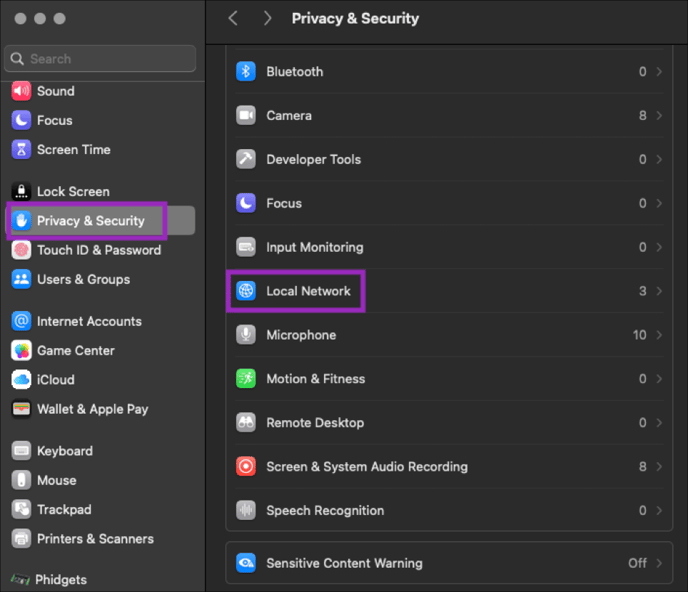This screenshot has height=592, width=688.
Task: Go forward with the right arrow button
Action: point(267,18)
